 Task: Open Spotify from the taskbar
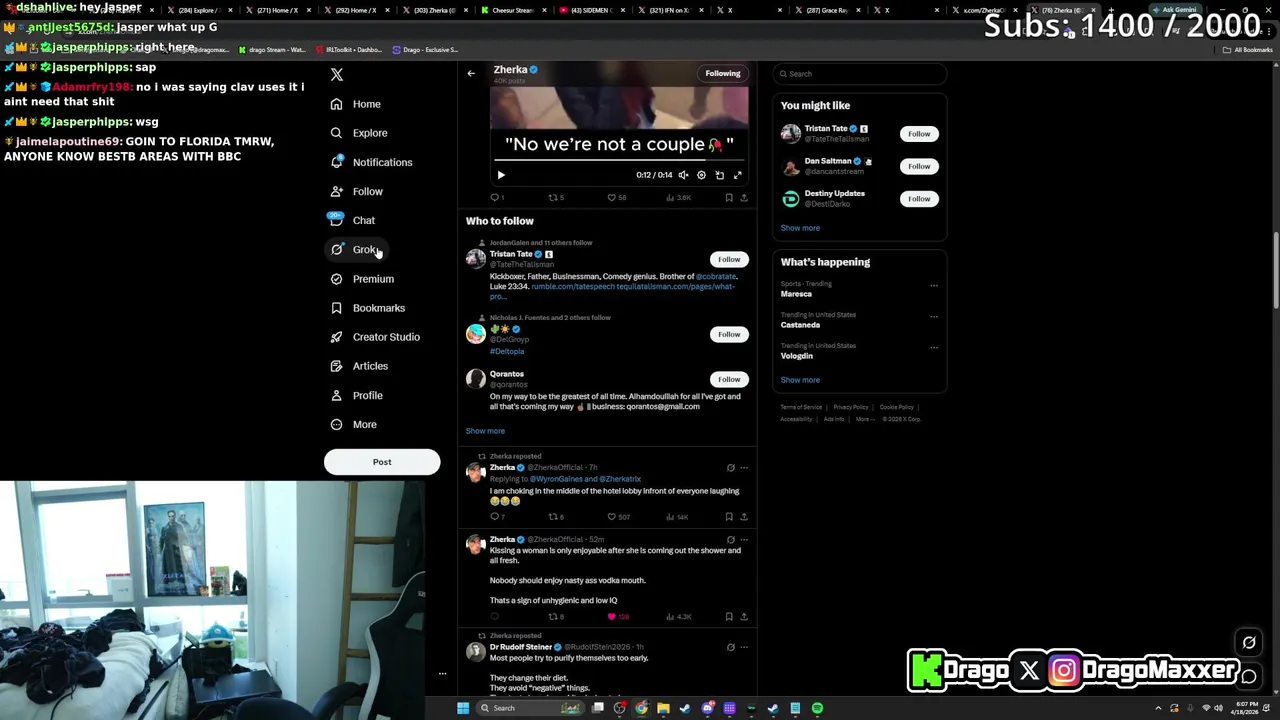point(817,708)
